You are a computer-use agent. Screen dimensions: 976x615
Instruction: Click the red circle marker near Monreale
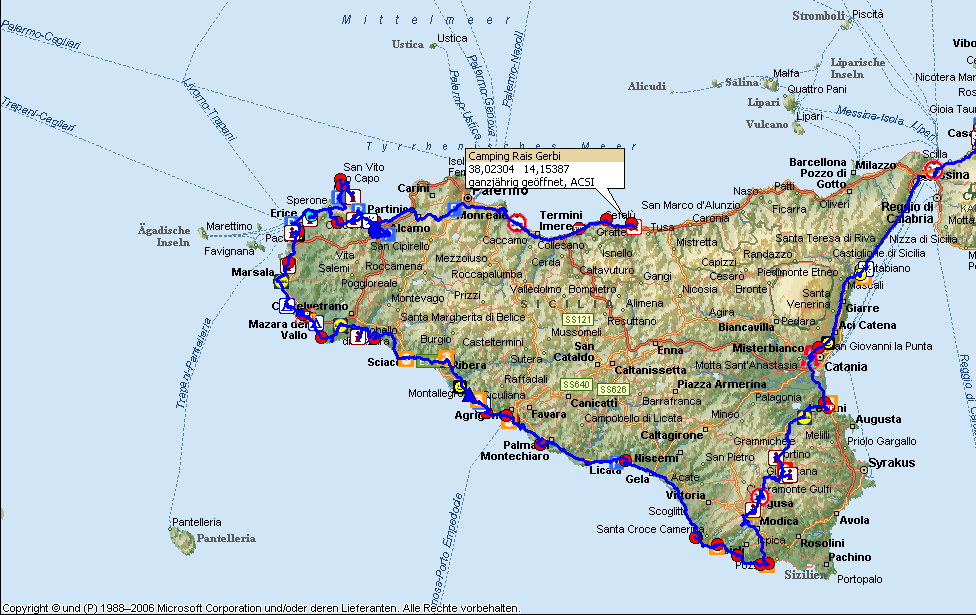(517, 221)
